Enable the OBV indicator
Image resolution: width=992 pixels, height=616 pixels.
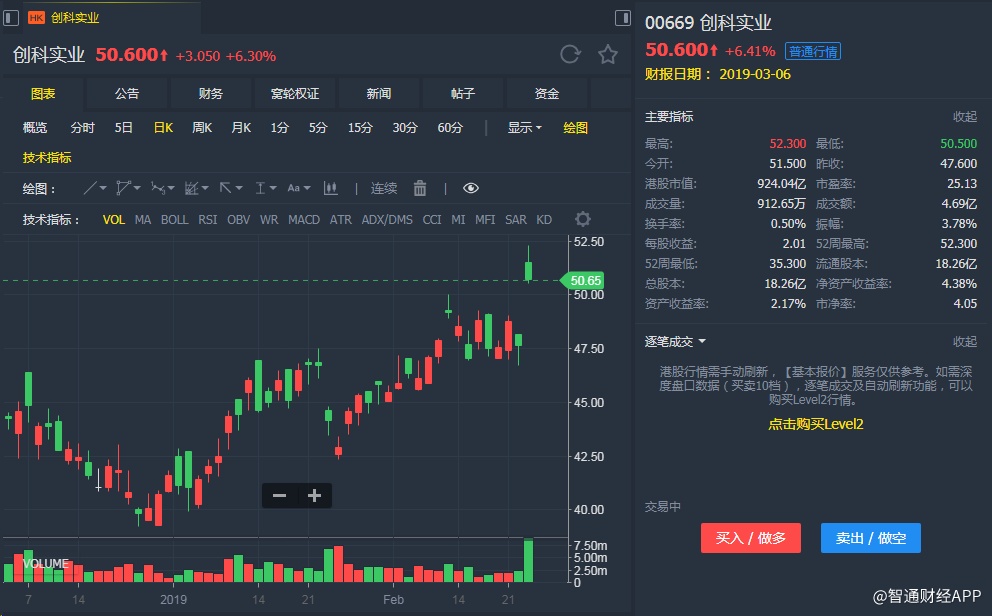pyautogui.click(x=239, y=219)
